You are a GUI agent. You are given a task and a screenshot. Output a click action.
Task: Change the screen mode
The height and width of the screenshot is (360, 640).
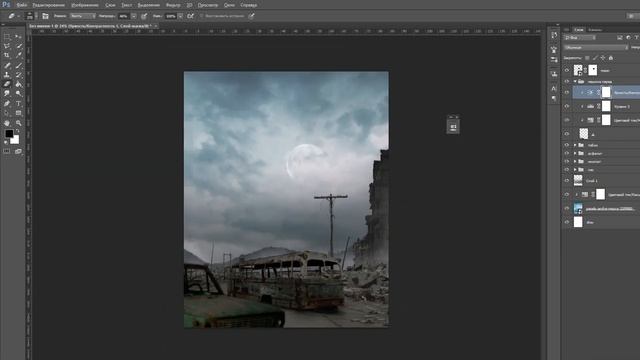[18, 151]
